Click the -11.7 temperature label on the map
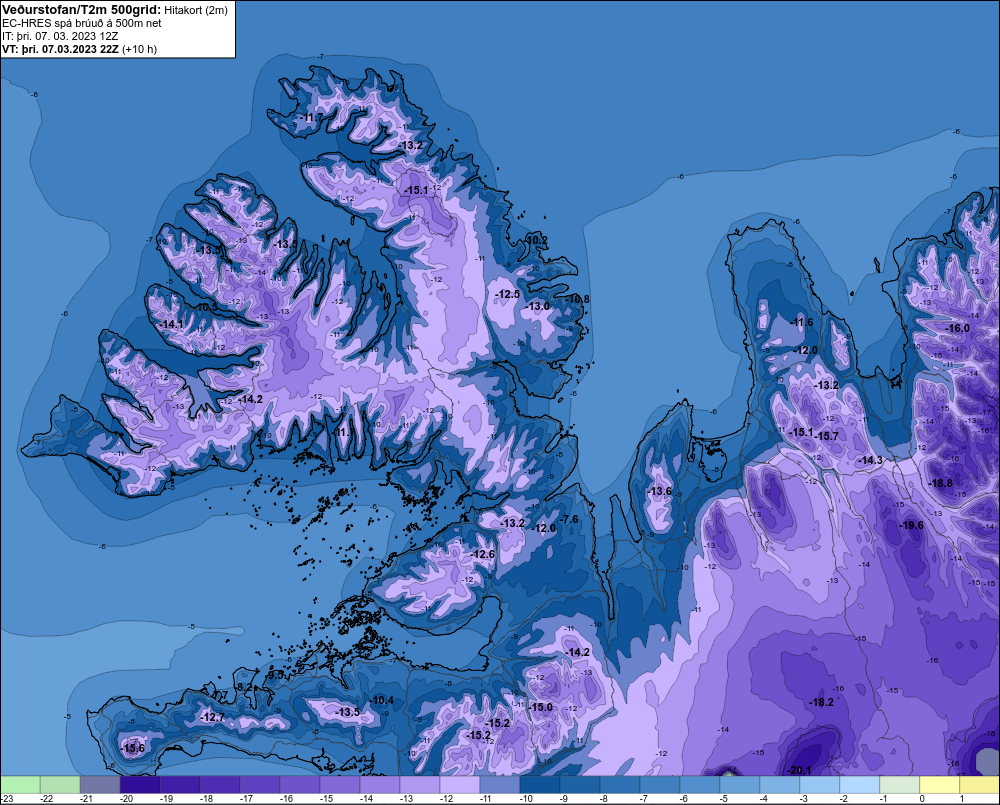Viewport: 1000px width, 805px height. pos(312,118)
